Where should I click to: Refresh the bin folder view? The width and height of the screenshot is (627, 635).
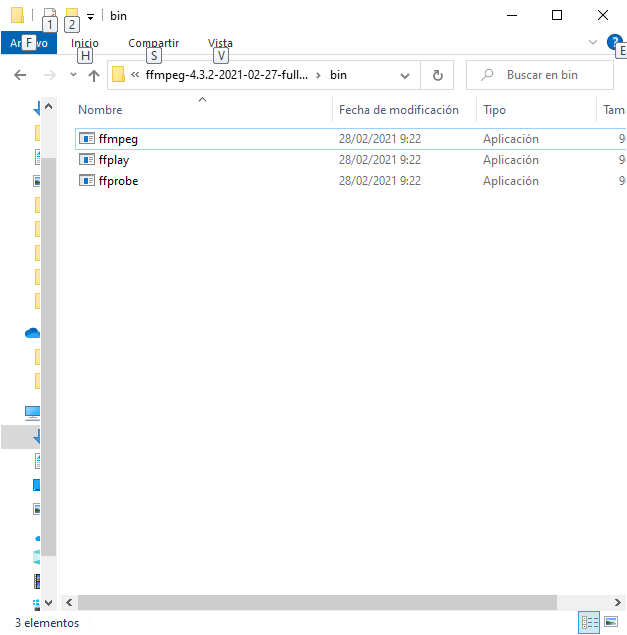tap(437, 75)
